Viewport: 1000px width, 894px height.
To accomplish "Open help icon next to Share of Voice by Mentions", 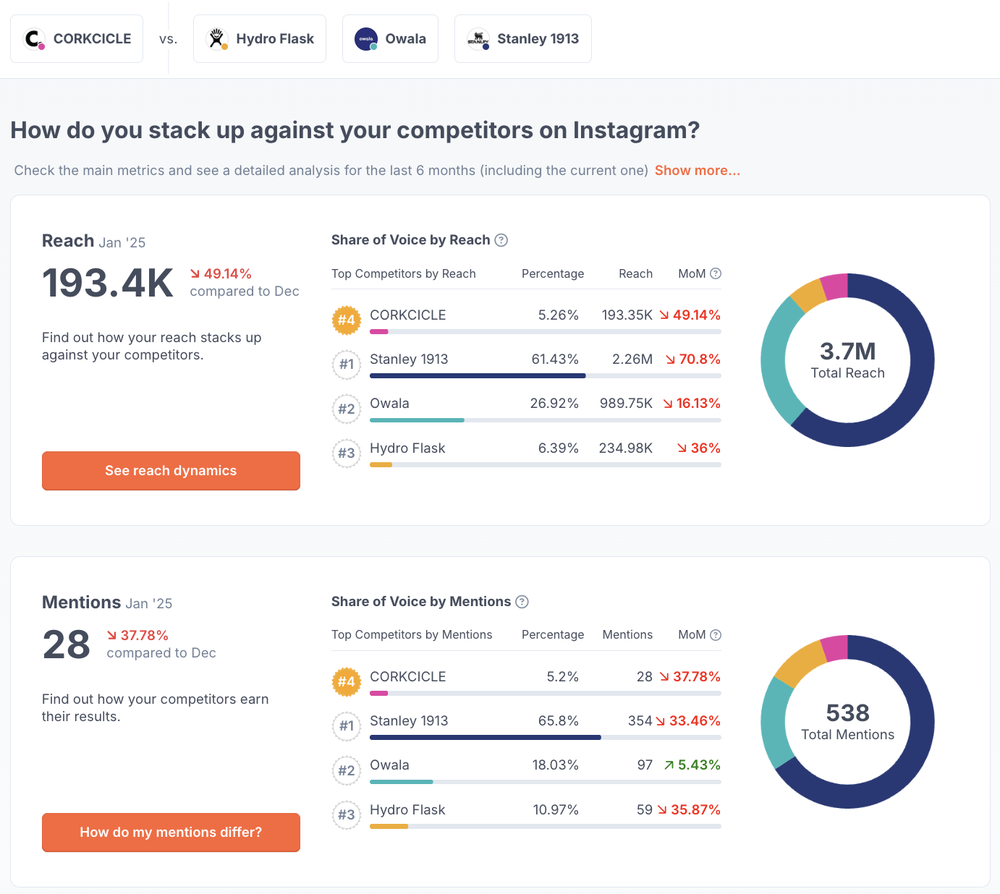I will tap(522, 602).
